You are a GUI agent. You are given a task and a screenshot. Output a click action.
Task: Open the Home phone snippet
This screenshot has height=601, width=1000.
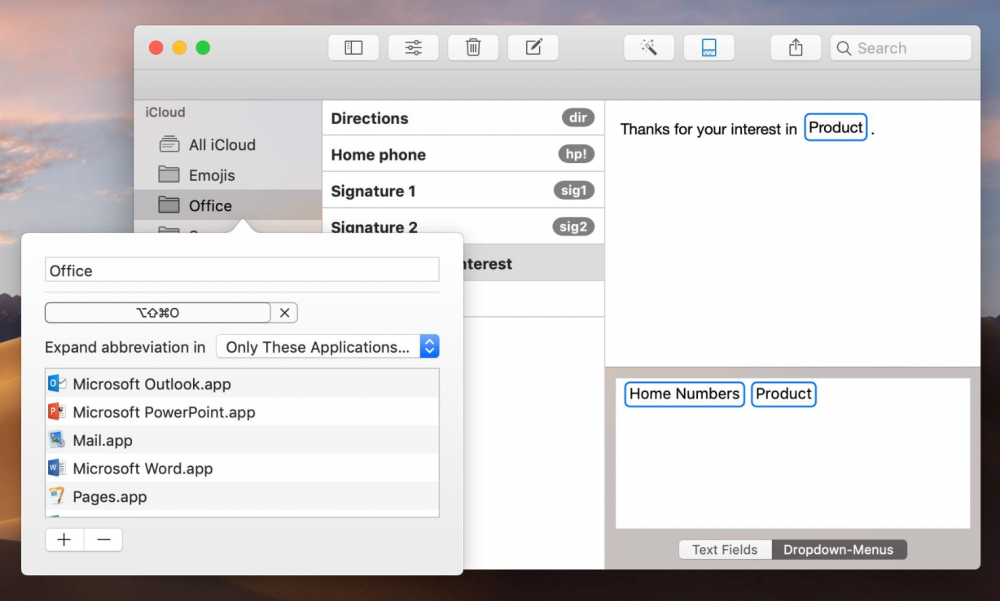pos(463,154)
